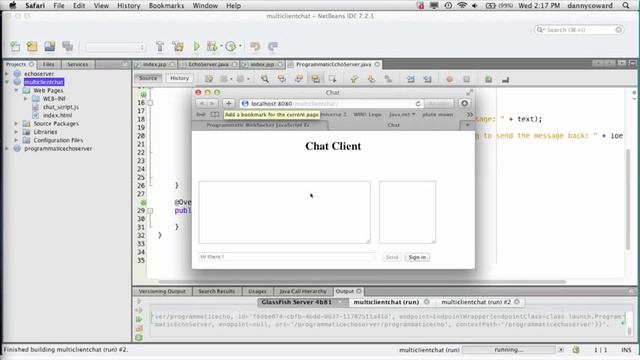Click the Sign in button
Viewport: 640px width, 360px height.
(417, 257)
